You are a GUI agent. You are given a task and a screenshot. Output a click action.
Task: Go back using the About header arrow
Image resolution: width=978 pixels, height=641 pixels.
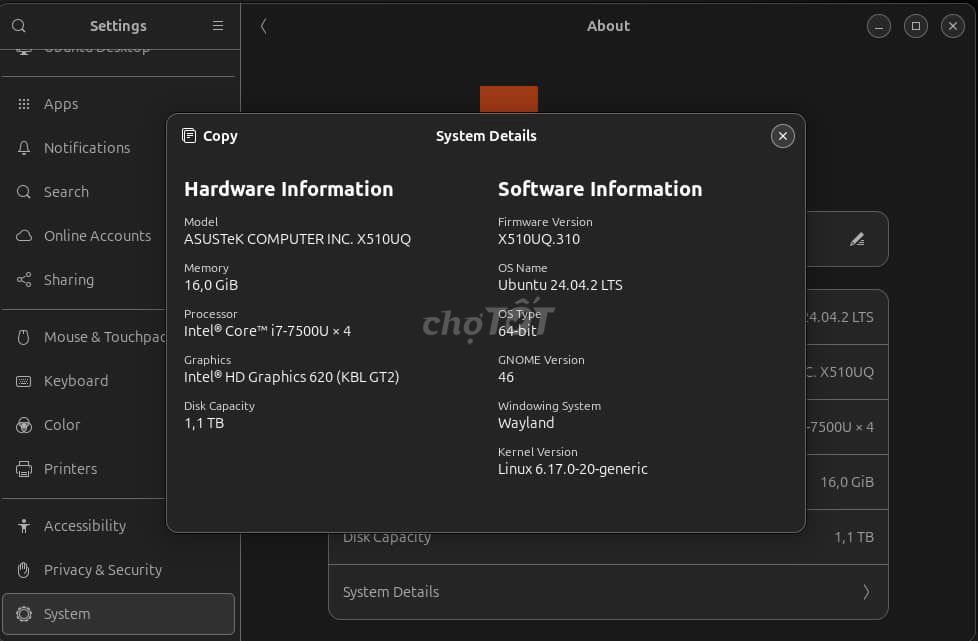[263, 26]
